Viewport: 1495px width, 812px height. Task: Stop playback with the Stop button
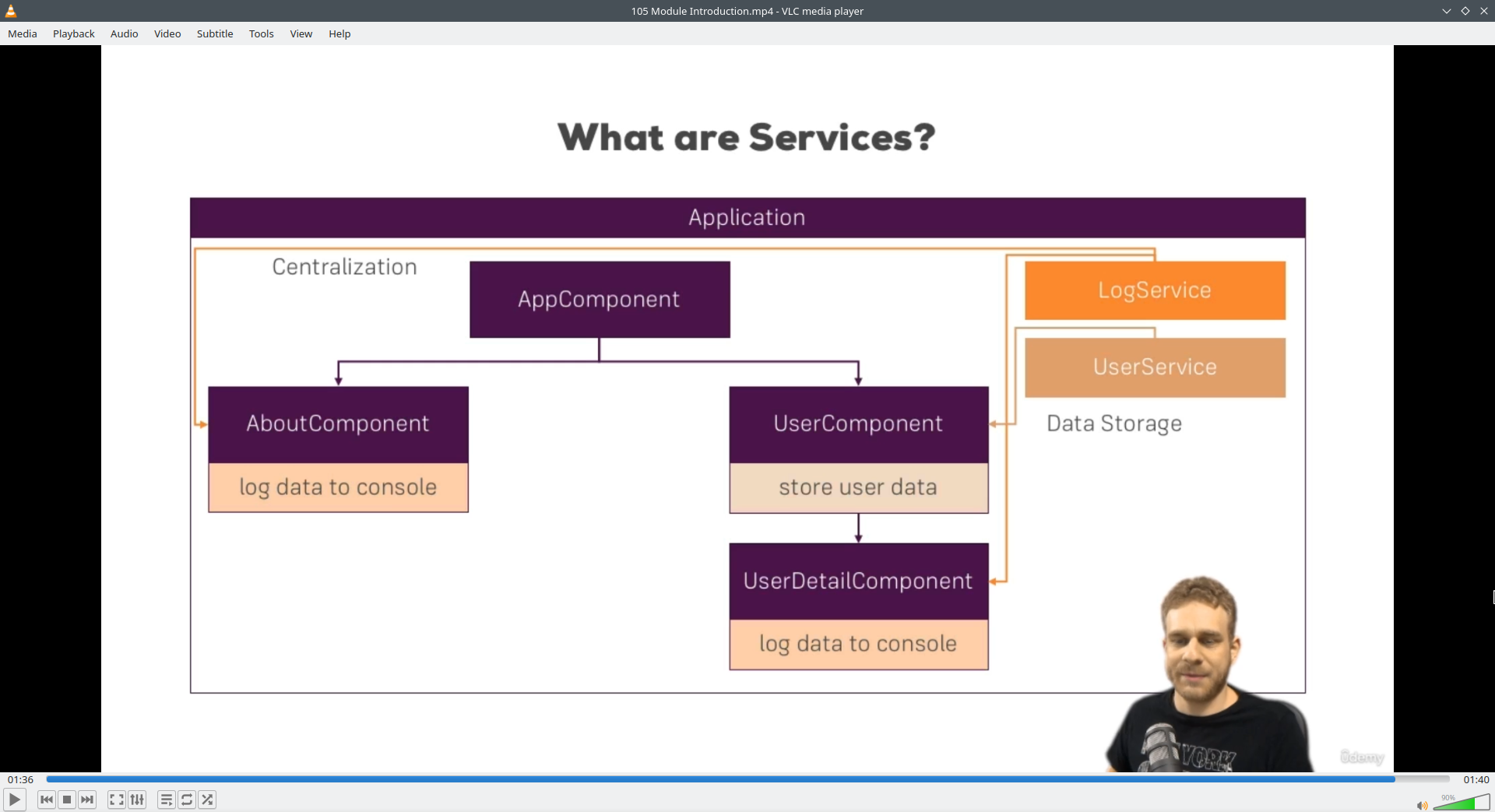coord(67,800)
